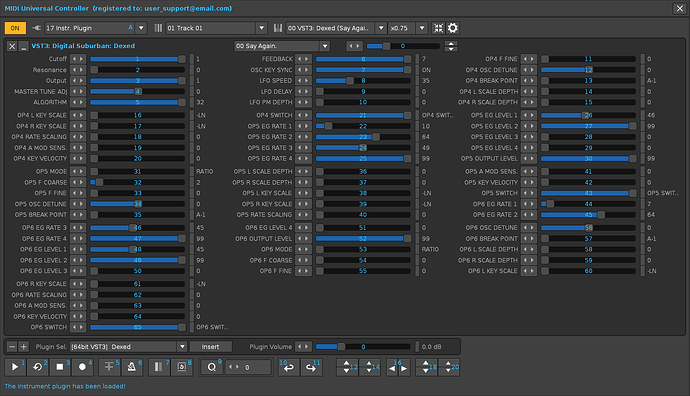Image resolution: width=690 pixels, height=396 pixels.
Task: Click arrow stepper for OP5 F COARSE
Action: point(78,183)
